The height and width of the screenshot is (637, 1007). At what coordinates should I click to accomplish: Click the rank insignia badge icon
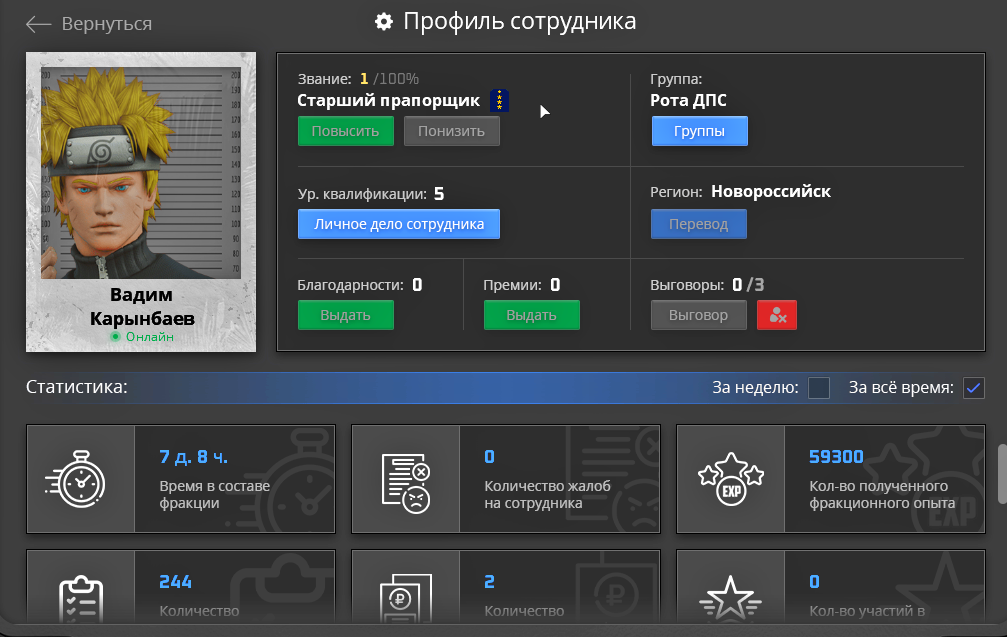pos(501,100)
